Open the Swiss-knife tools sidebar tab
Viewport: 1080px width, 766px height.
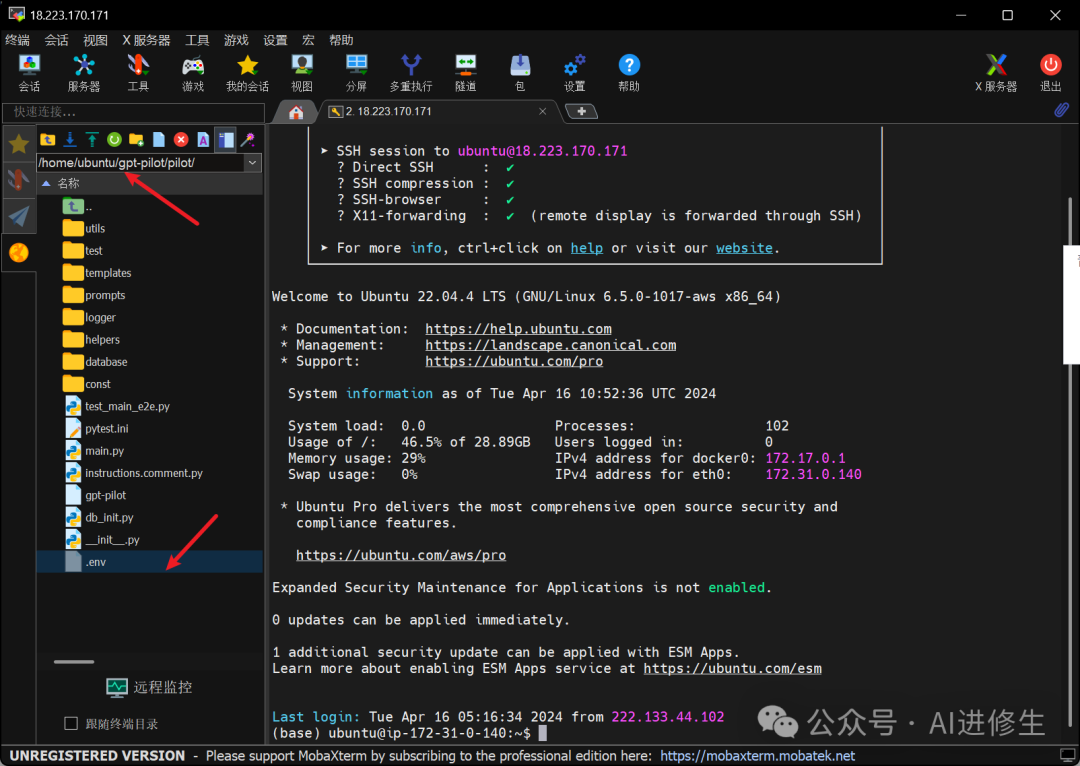click(x=19, y=180)
